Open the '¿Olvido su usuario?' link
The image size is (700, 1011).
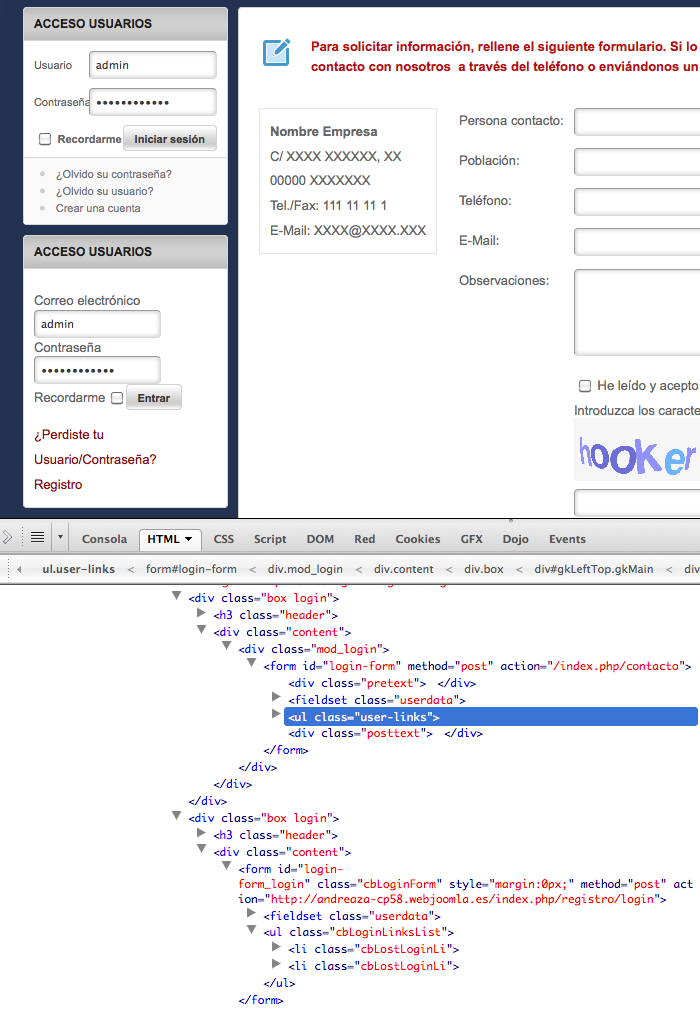click(x=104, y=191)
